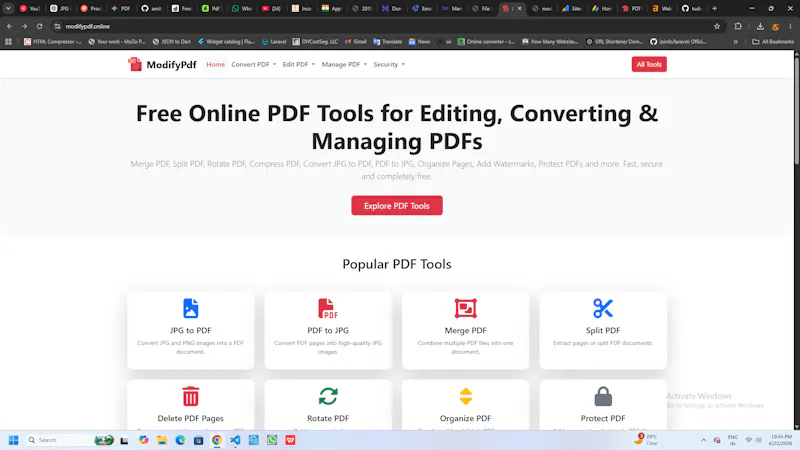Image resolution: width=800 pixels, height=450 pixels.
Task: Open the Laravel bookmark
Action: click(x=274, y=42)
